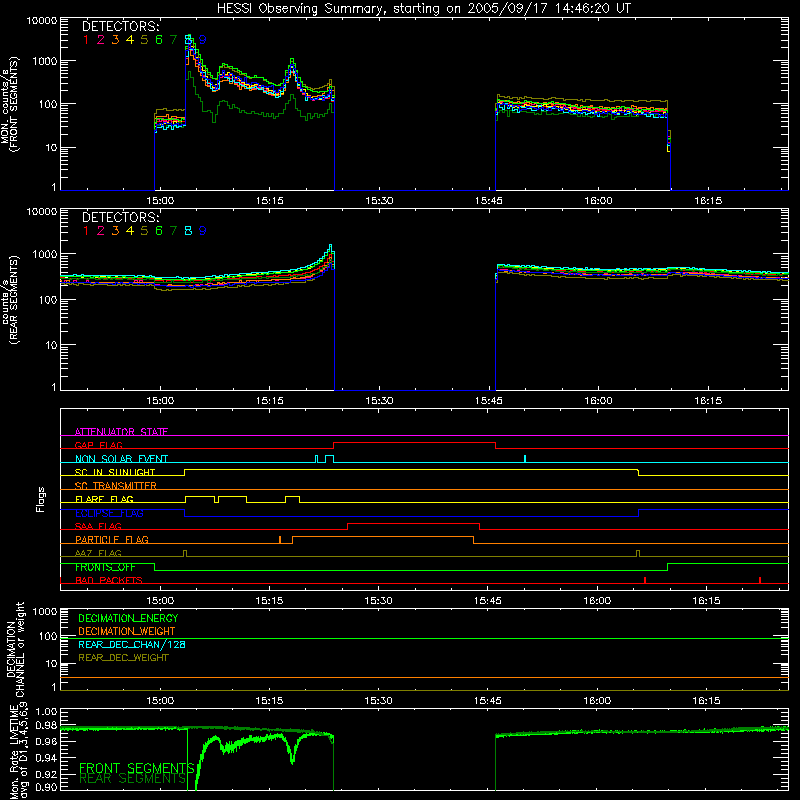
Task: Click the ECLIPSE_FLAG label
Action: 109,513
